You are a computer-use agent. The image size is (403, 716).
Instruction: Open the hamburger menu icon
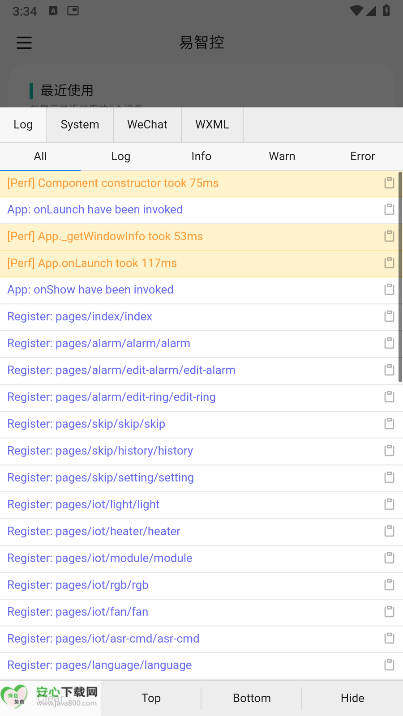tap(24, 42)
